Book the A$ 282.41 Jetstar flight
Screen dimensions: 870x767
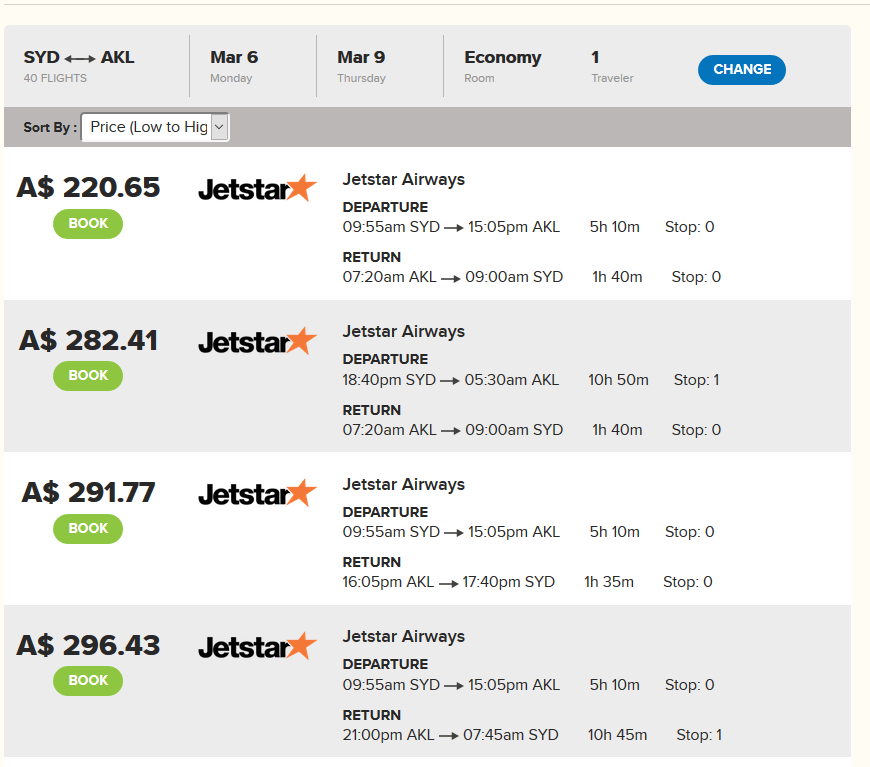pyautogui.click(x=88, y=376)
